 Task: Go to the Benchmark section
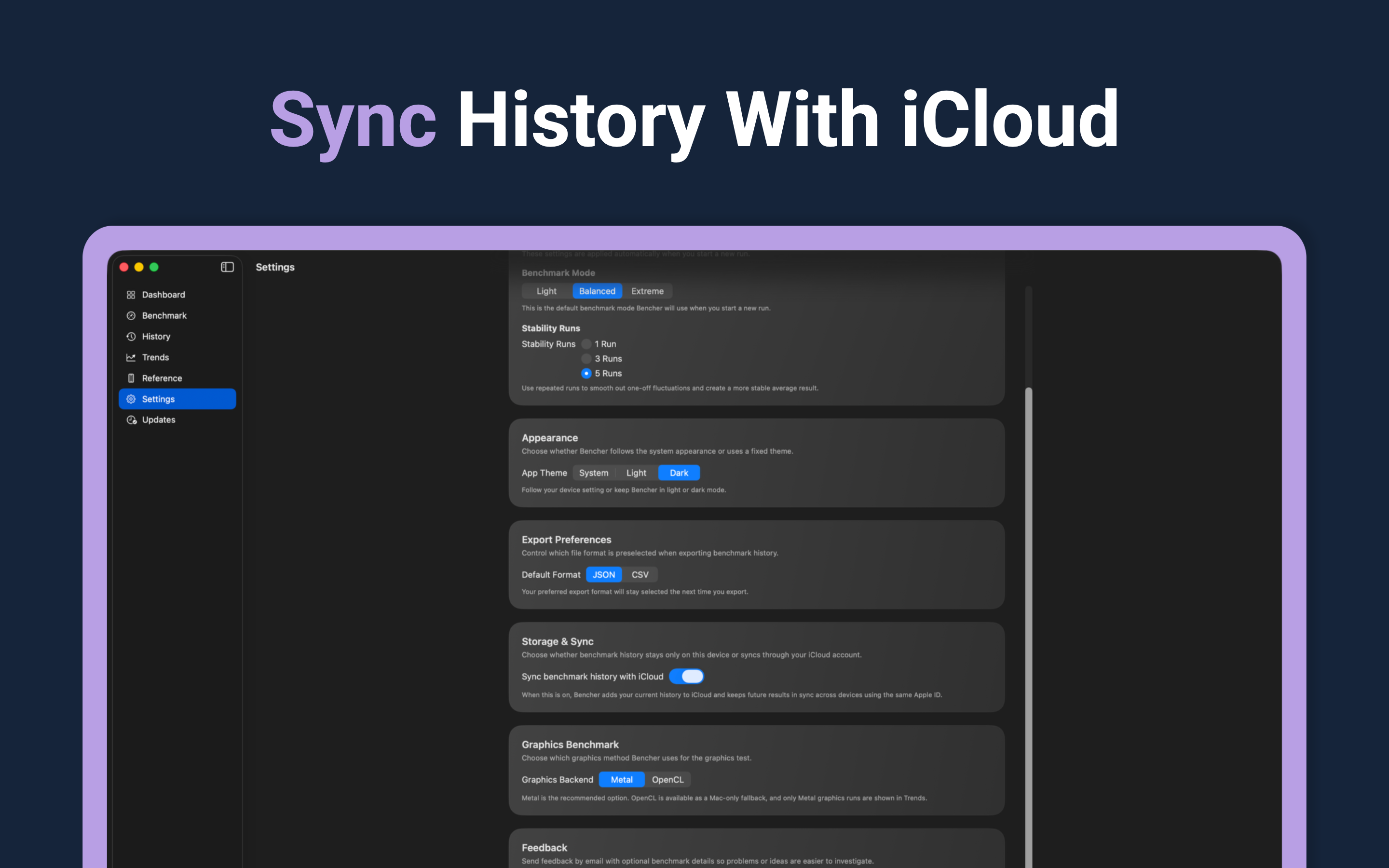coord(177,316)
